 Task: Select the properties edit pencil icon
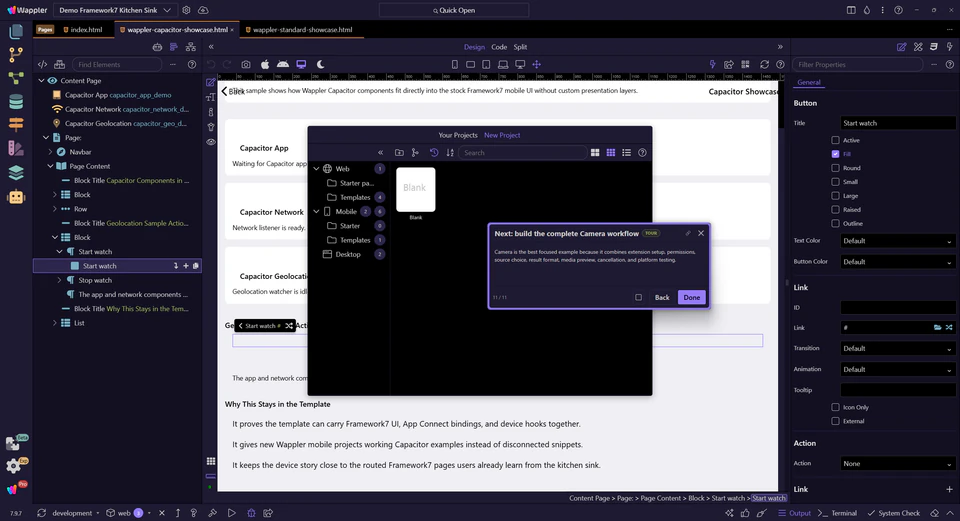(x=901, y=47)
